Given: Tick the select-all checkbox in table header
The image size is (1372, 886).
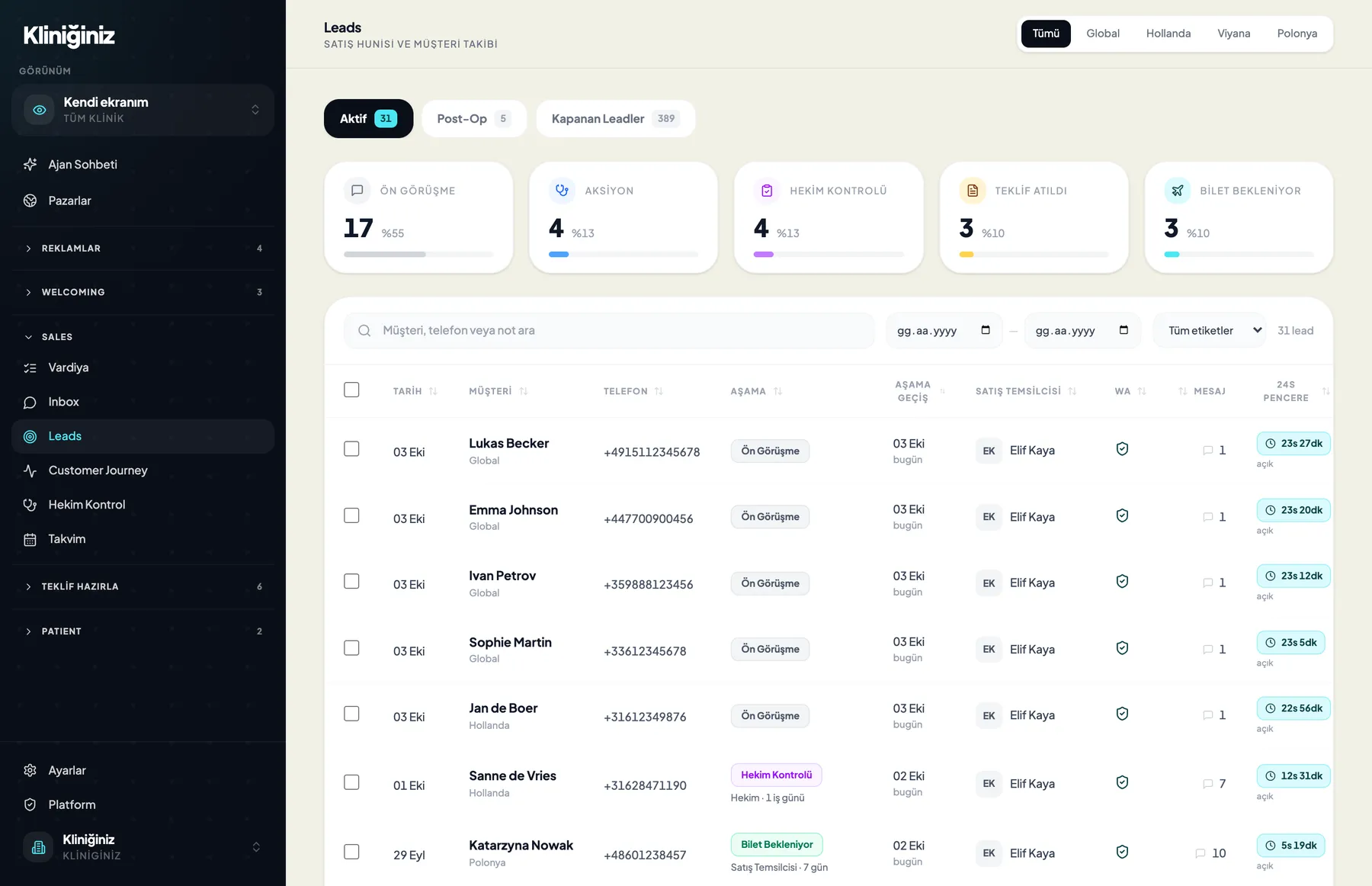Looking at the screenshot, I should tap(351, 390).
